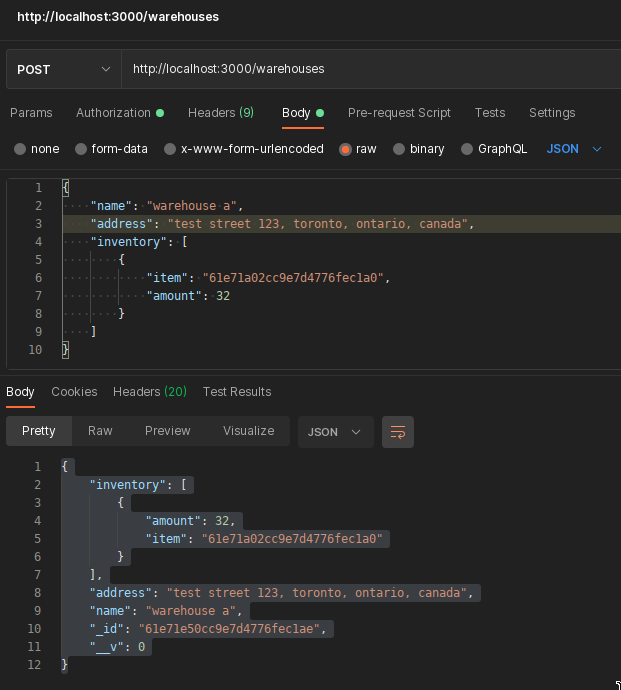621x690 pixels.
Task: Click the "address" key in response body
Action: [x=121, y=593]
